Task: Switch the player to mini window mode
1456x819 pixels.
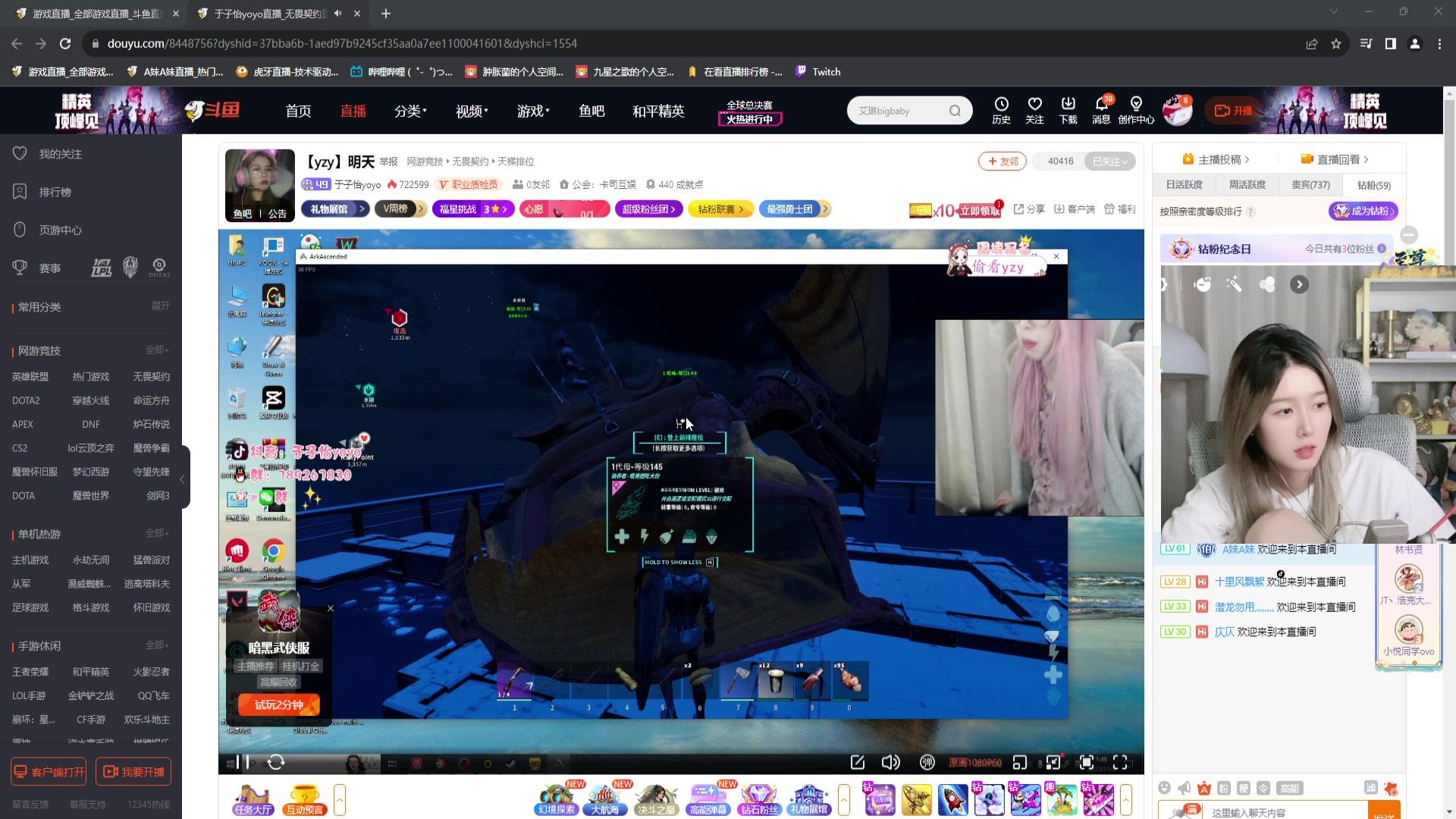Action: 1020,762
